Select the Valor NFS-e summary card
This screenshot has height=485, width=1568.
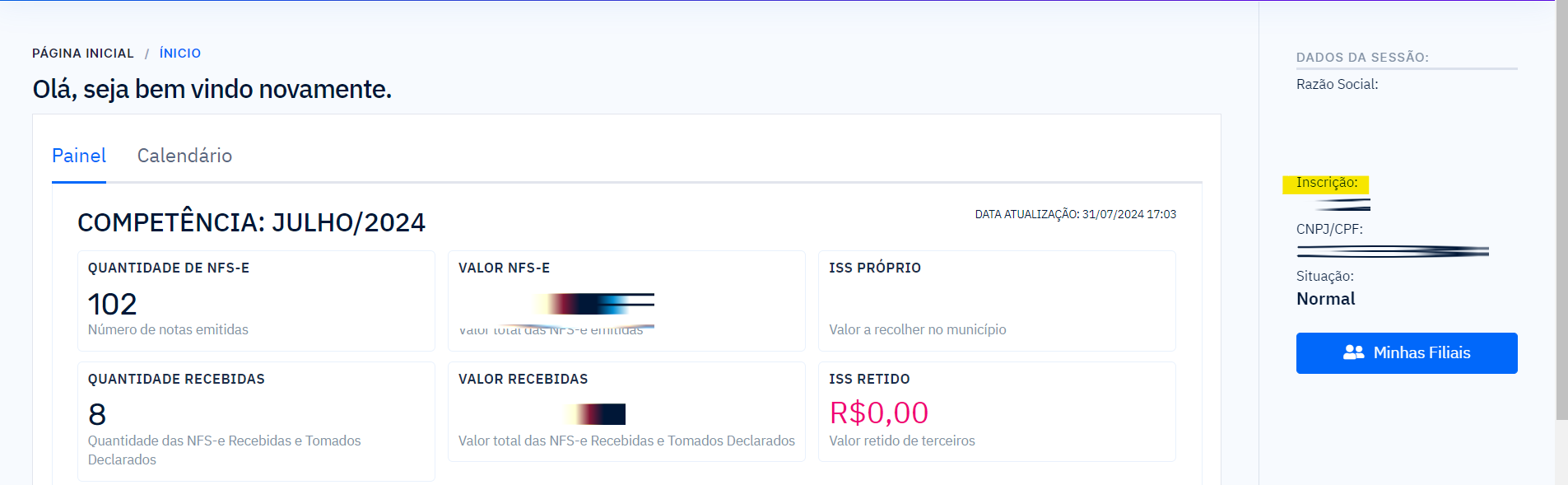click(x=626, y=301)
